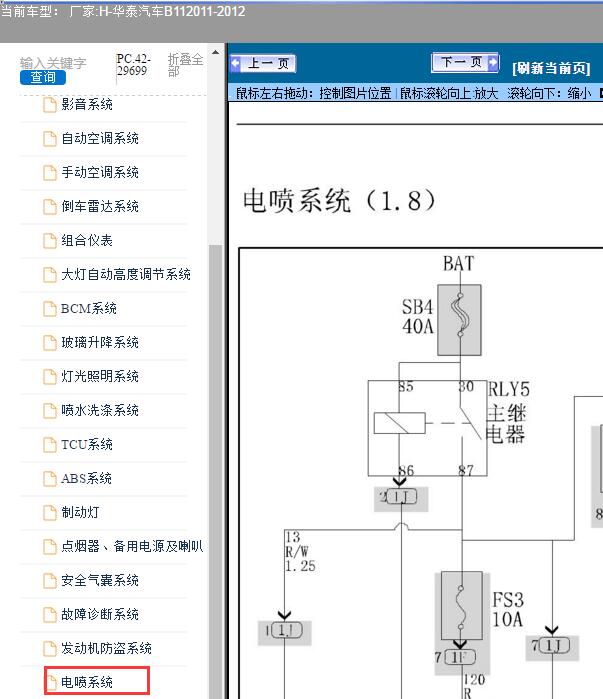Click the document icon beside BCM系统

coord(50,308)
